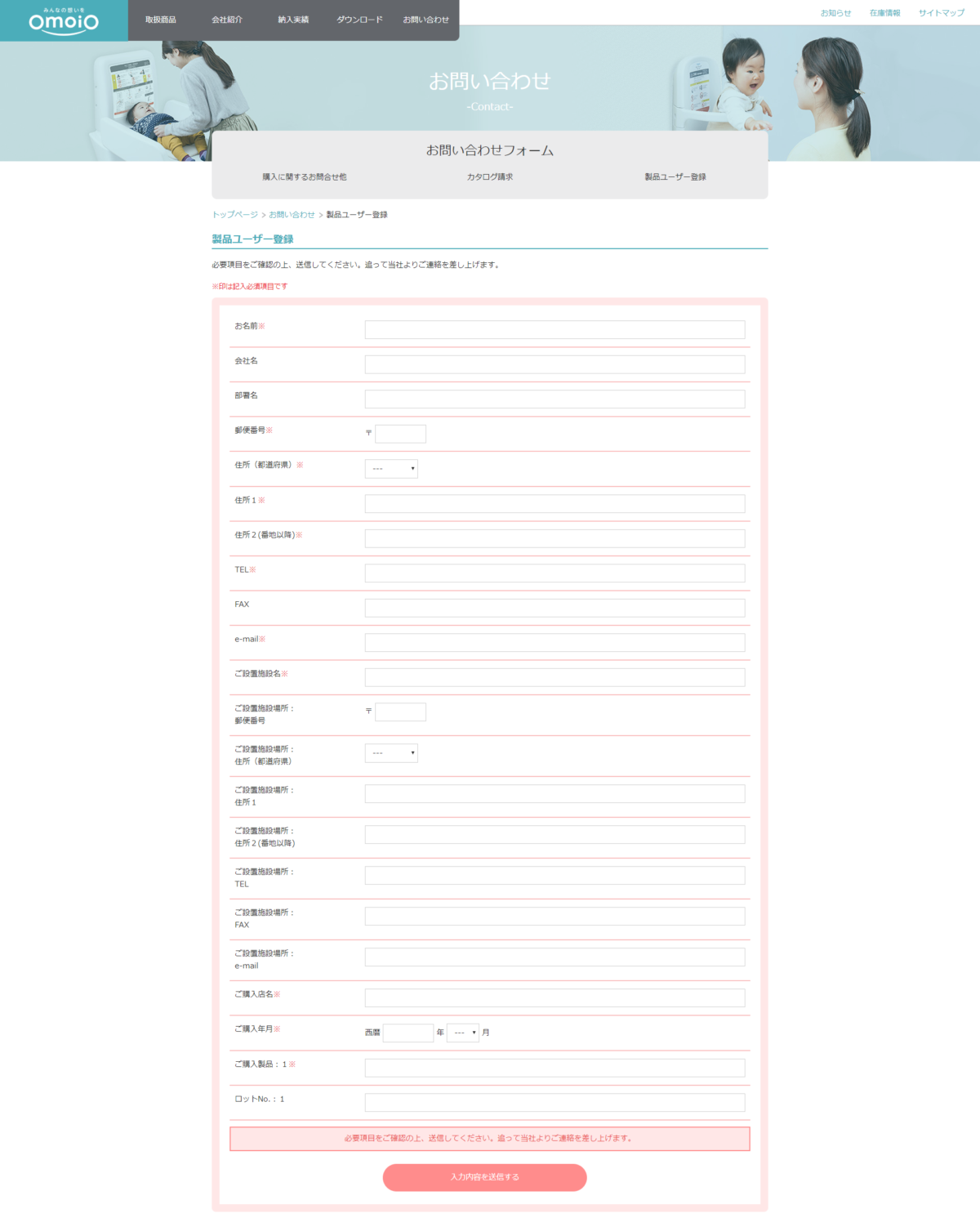Click the OmoiO logo

click(64, 20)
